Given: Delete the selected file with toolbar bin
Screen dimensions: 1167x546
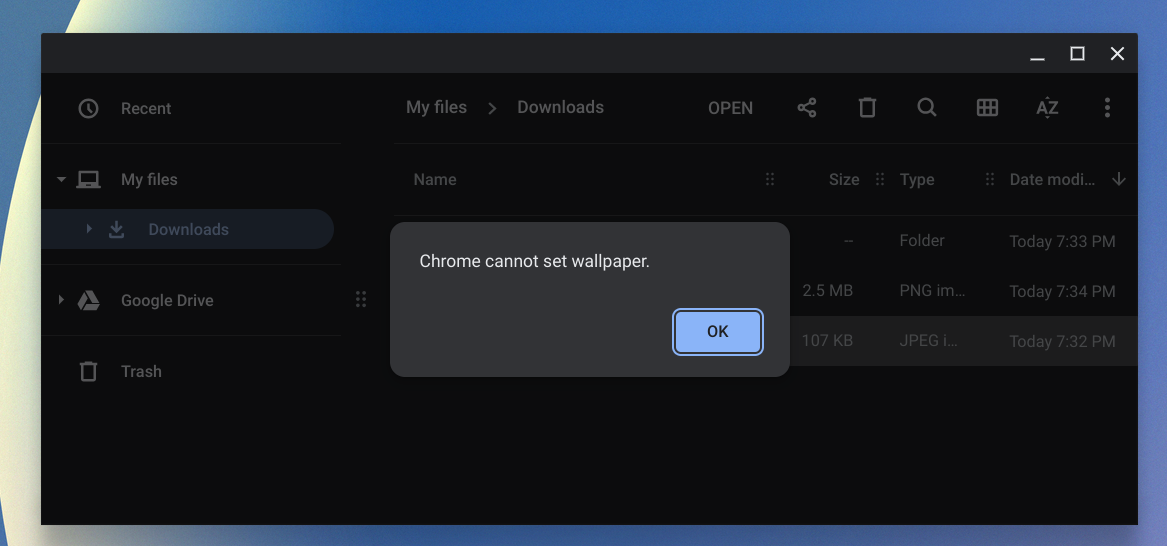Looking at the screenshot, I should click(867, 108).
